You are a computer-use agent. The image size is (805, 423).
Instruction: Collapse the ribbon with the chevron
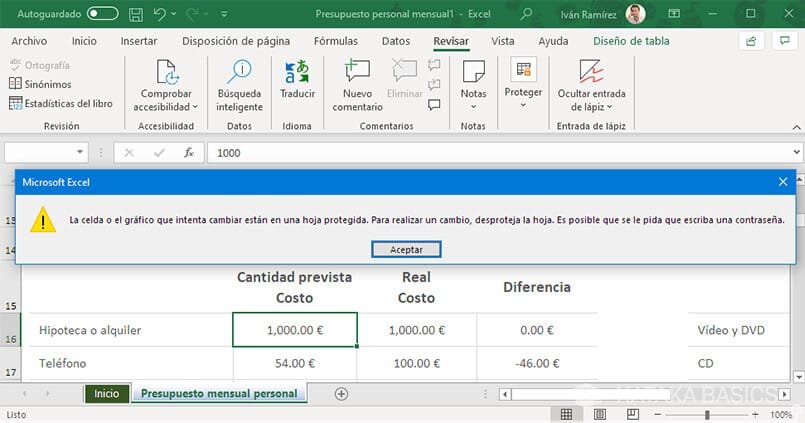pos(796,127)
